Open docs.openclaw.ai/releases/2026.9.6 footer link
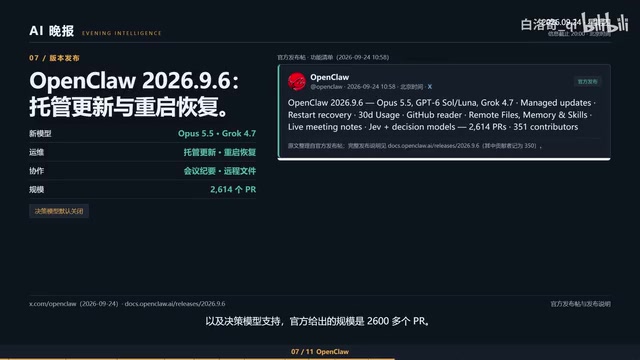 (x=175, y=304)
